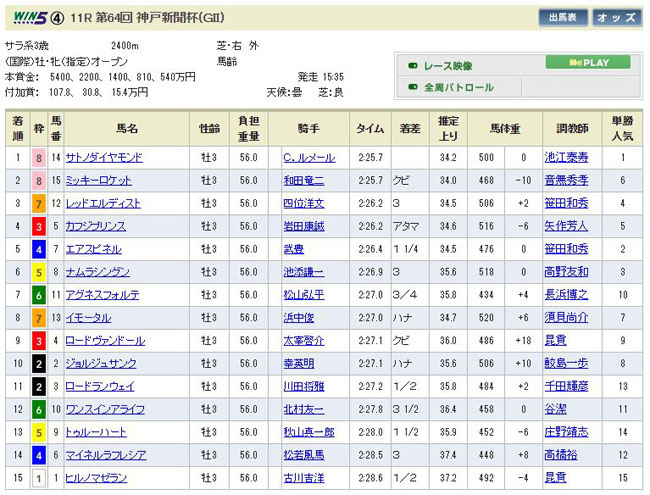Click the camera icon beside レース映像
The width and height of the screenshot is (650, 495).
pyautogui.click(x=412, y=66)
